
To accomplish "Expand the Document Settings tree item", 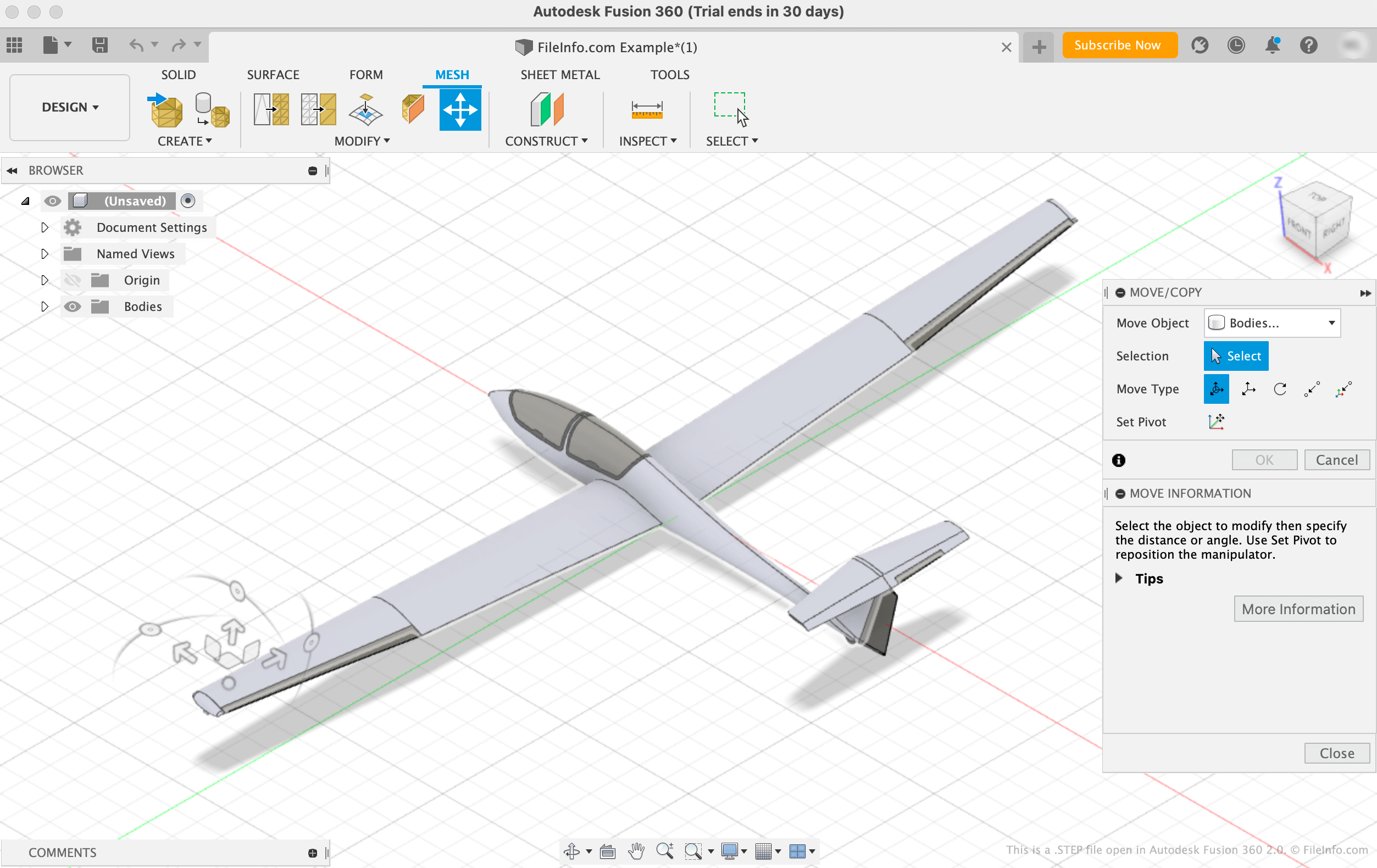I will [x=44, y=227].
